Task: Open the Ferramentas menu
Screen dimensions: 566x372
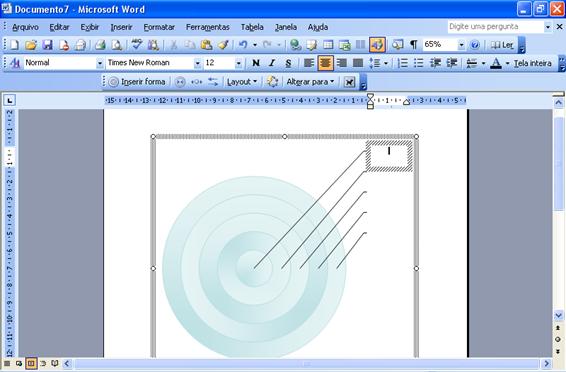Action: point(208,27)
